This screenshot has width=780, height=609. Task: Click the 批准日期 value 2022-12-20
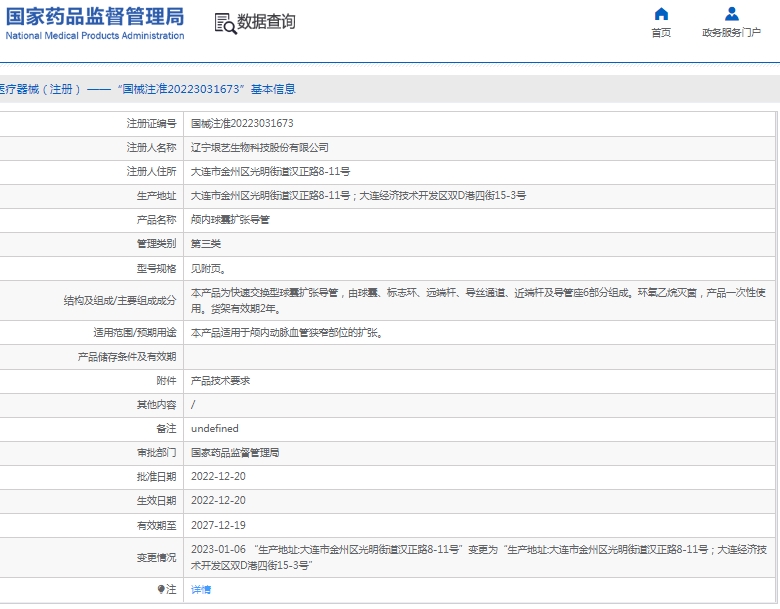pos(218,476)
